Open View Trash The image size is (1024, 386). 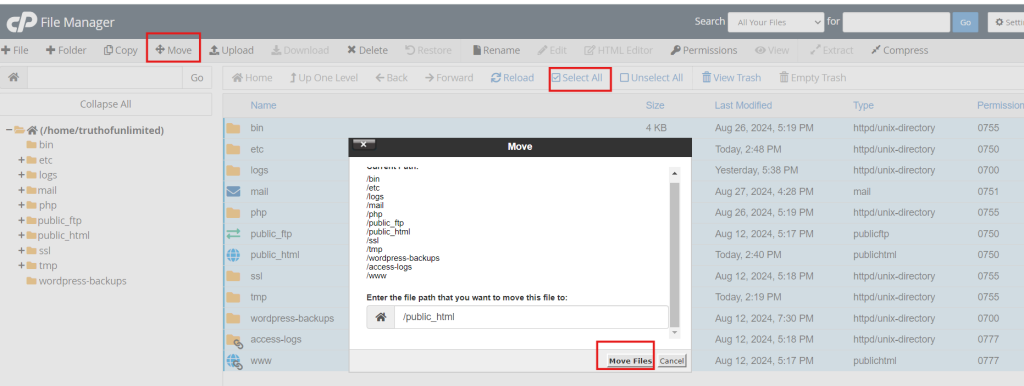[x=731, y=78]
